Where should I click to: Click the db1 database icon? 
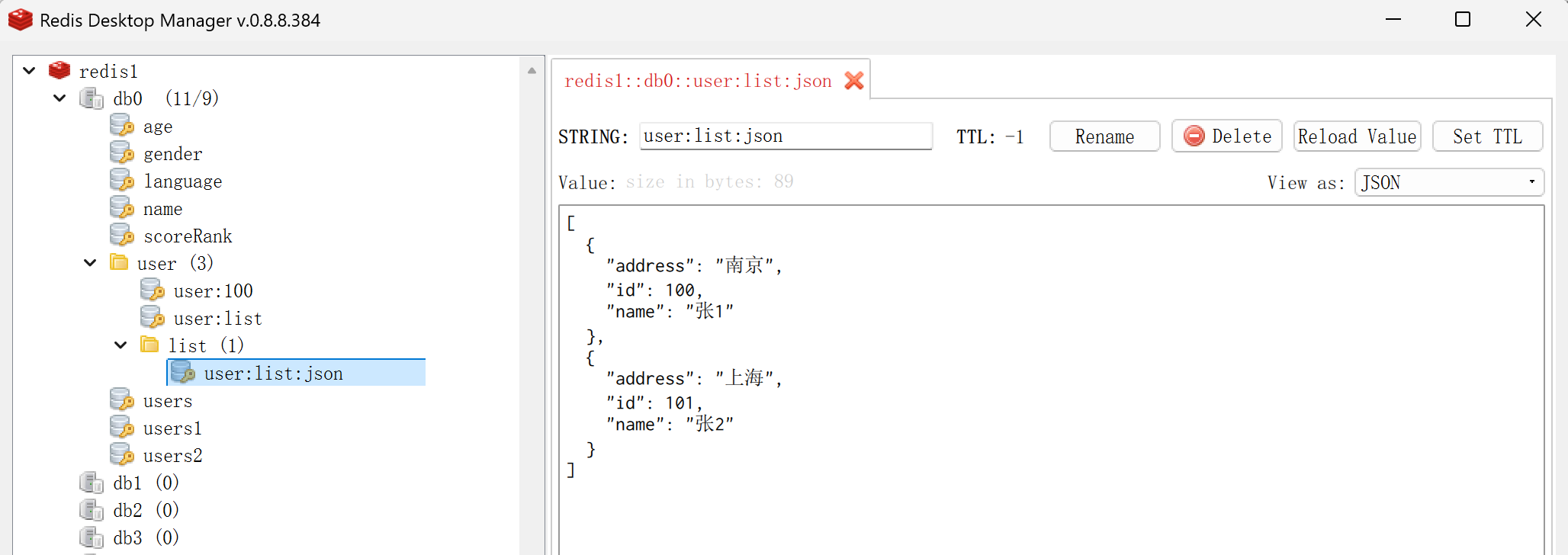pyautogui.click(x=92, y=483)
